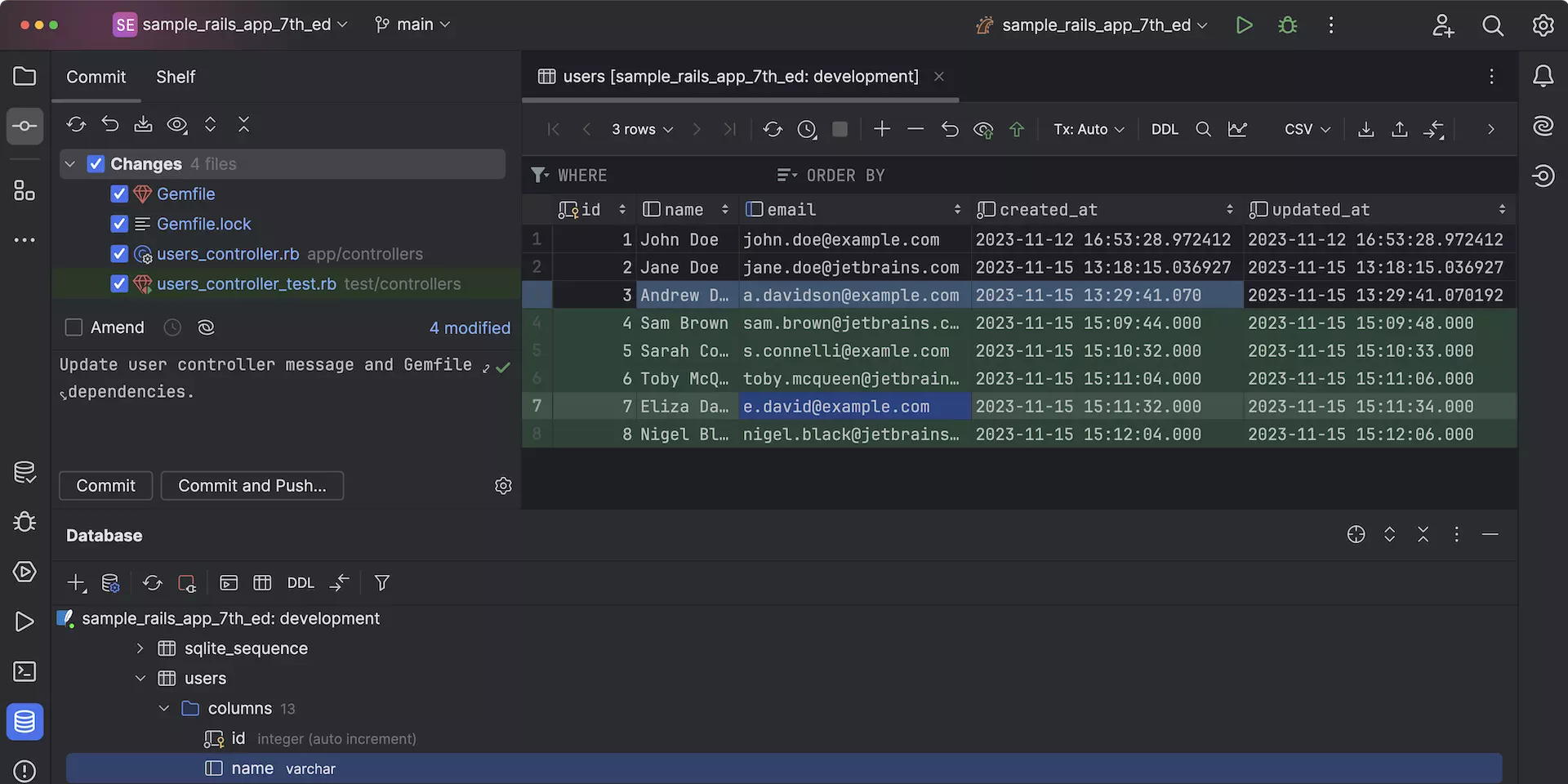Open the AI Assistant spiral icon
This screenshot has height=784, width=1568.
pos(1543,126)
